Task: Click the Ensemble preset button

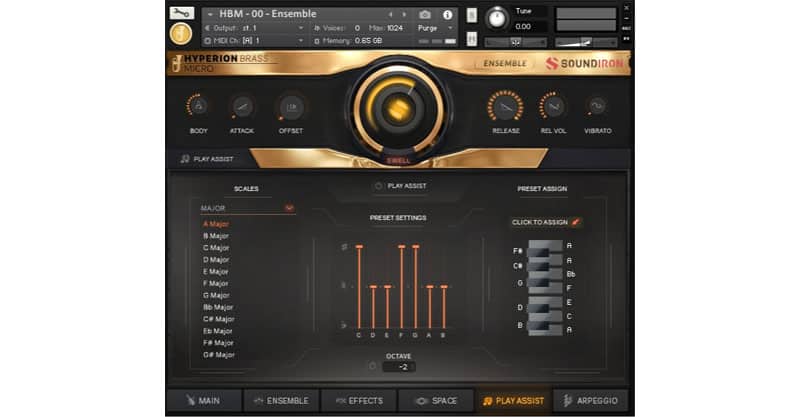Action: point(504,65)
